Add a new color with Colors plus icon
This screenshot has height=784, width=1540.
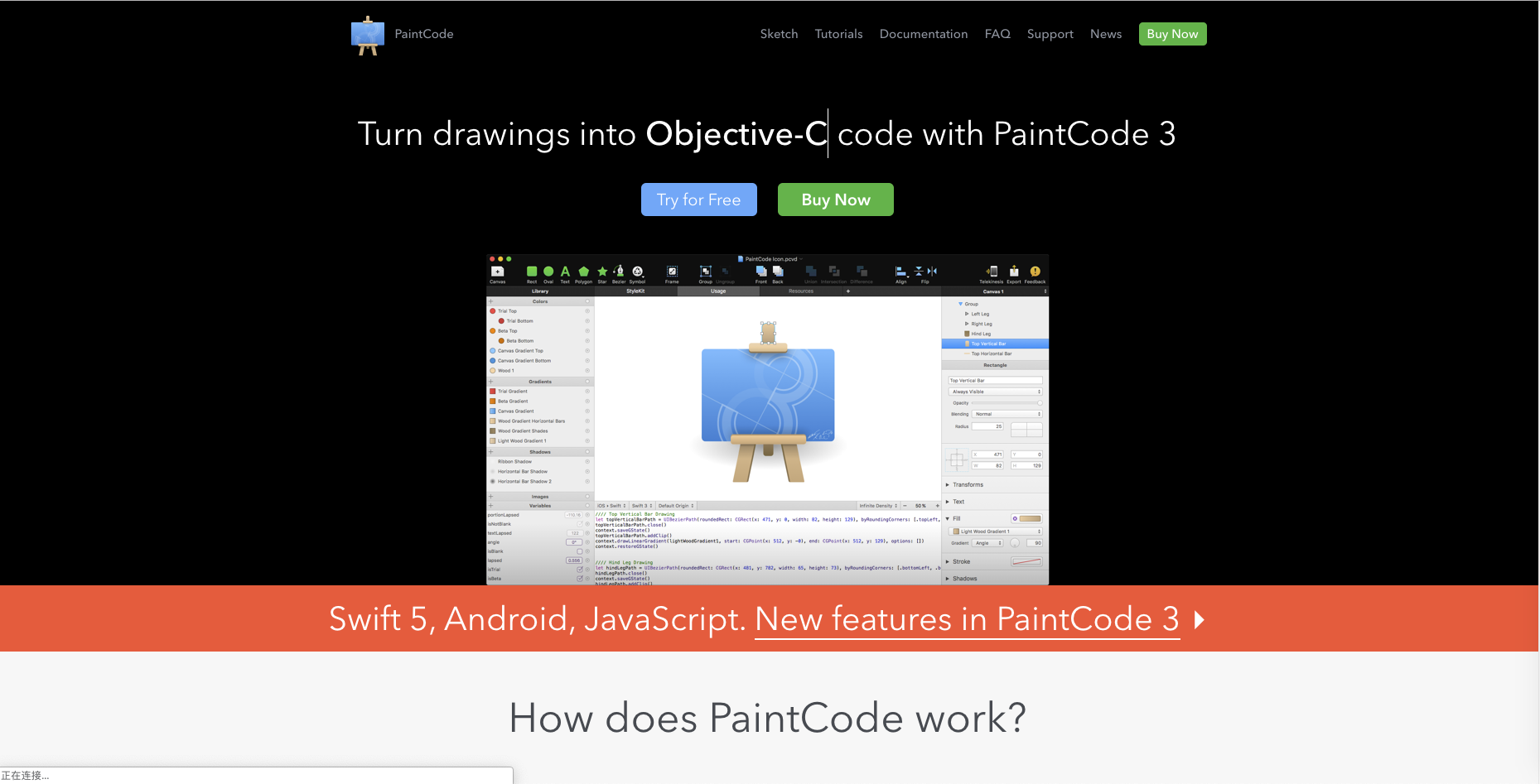tap(490, 301)
